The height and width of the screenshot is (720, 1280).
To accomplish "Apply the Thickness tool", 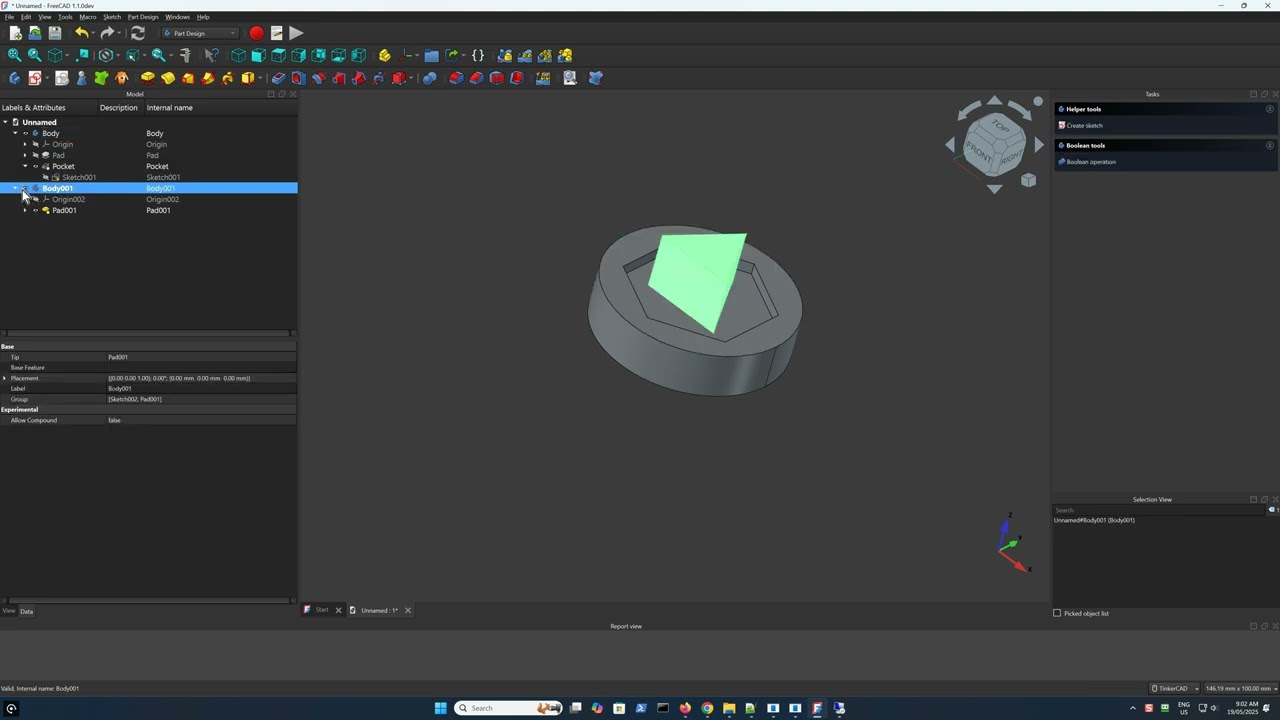I will [517, 78].
